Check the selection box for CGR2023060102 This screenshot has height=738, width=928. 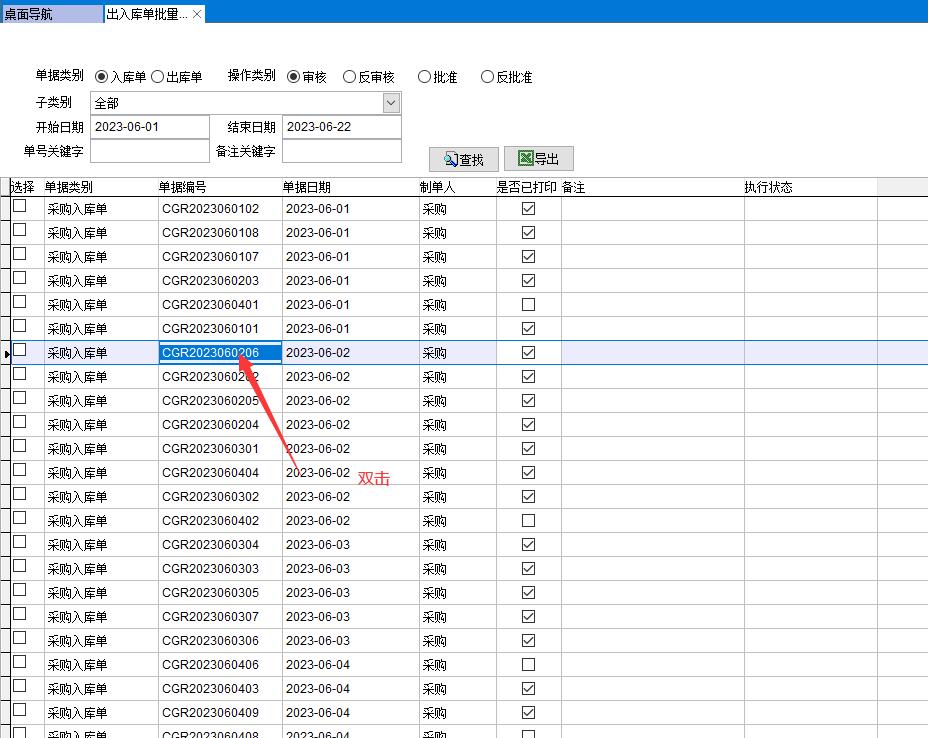point(20,206)
